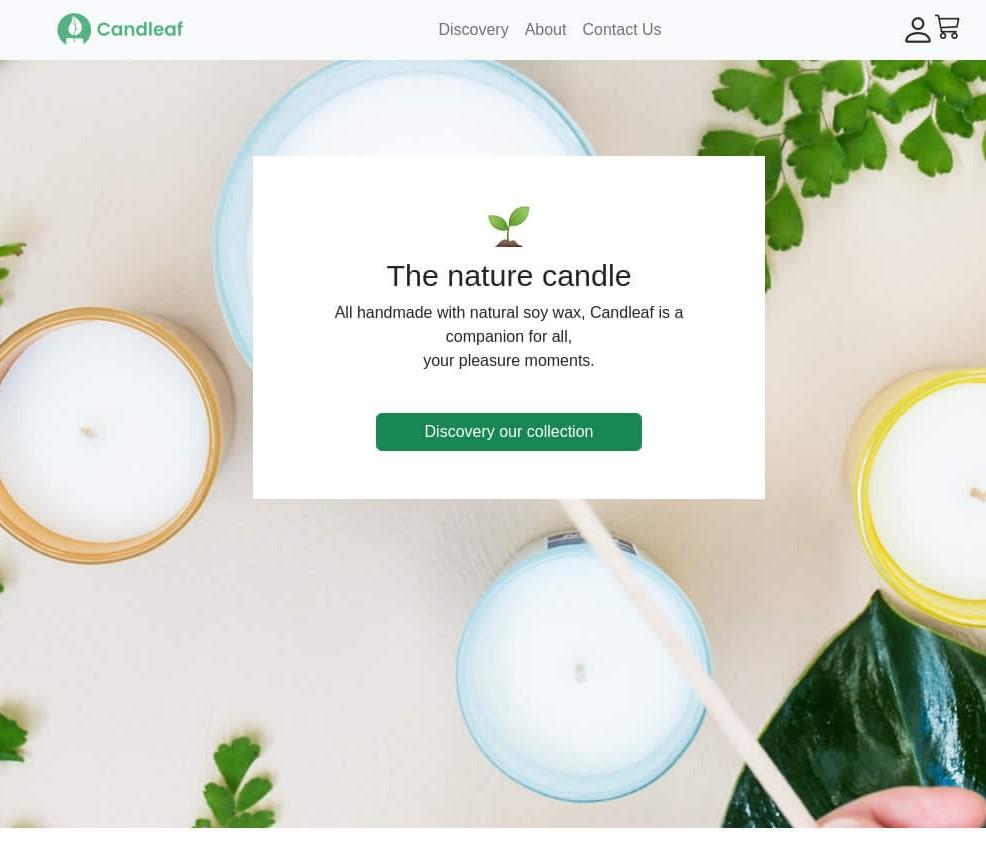View the shopping cart

pos(947,27)
